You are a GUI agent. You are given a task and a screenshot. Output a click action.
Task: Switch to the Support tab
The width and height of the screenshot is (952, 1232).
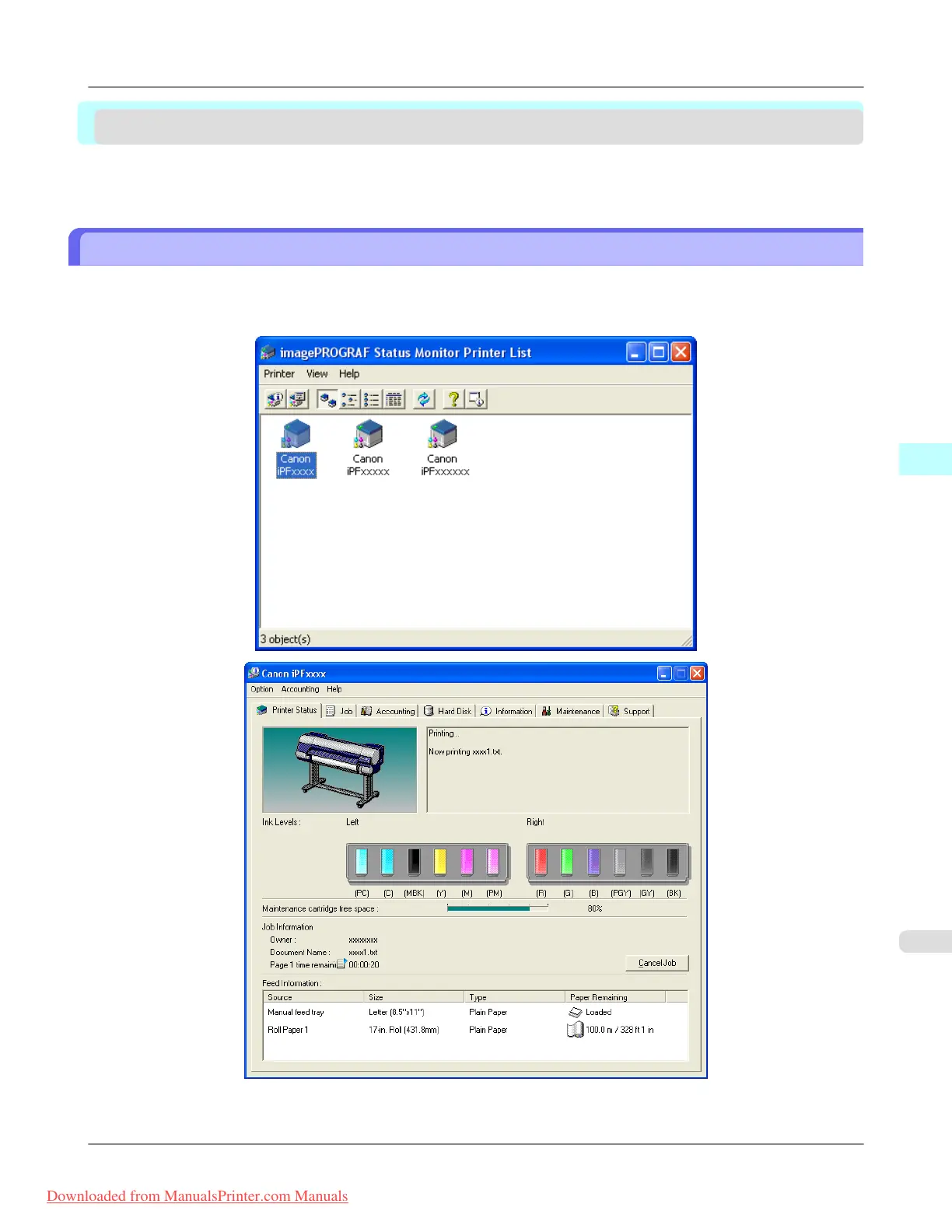pos(630,711)
